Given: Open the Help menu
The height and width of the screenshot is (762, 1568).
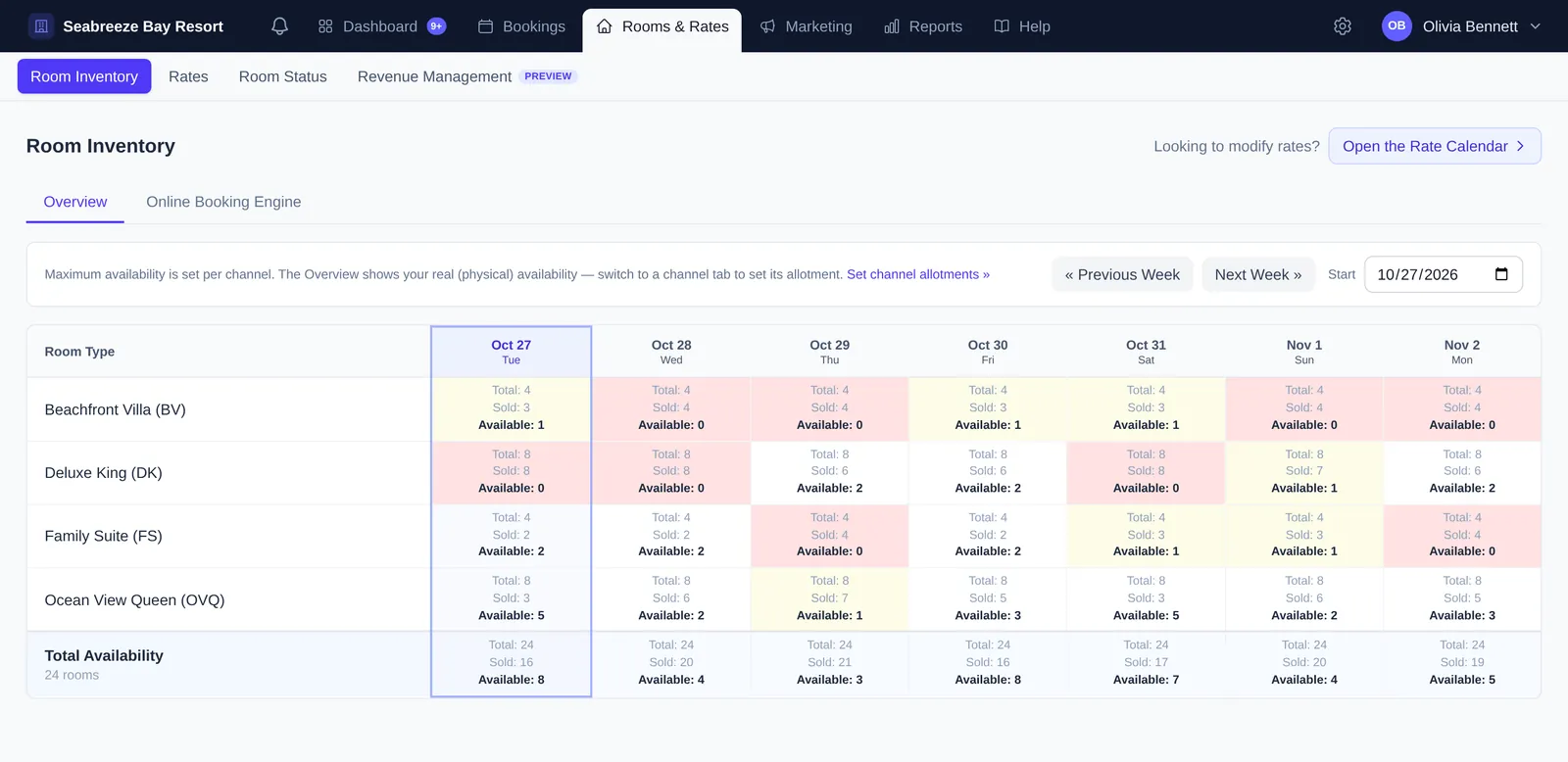Looking at the screenshot, I should coord(1022,26).
